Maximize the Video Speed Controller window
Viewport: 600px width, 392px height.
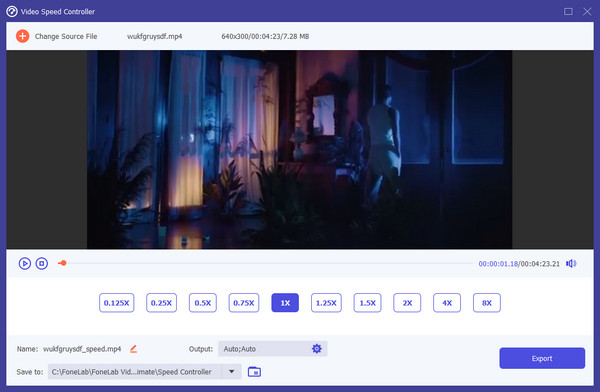point(568,11)
